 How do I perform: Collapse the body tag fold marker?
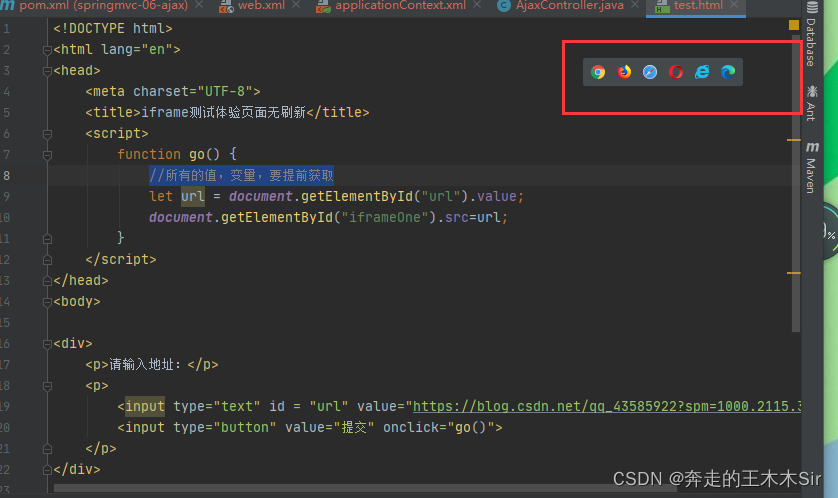pyautogui.click(x=47, y=302)
